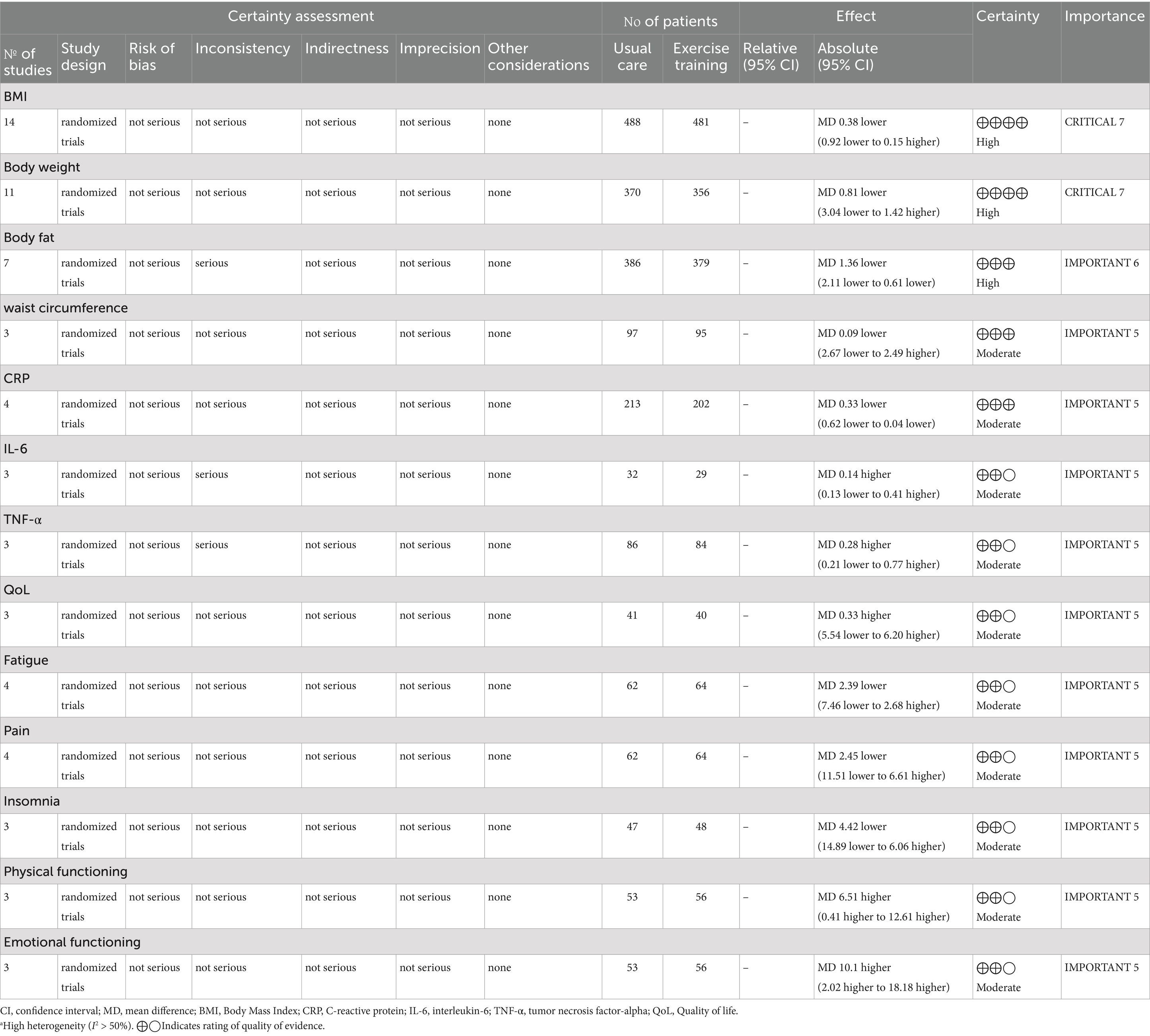
Task: Click 'MD 0.38 lower' effect for BMI
Action: click(852, 122)
